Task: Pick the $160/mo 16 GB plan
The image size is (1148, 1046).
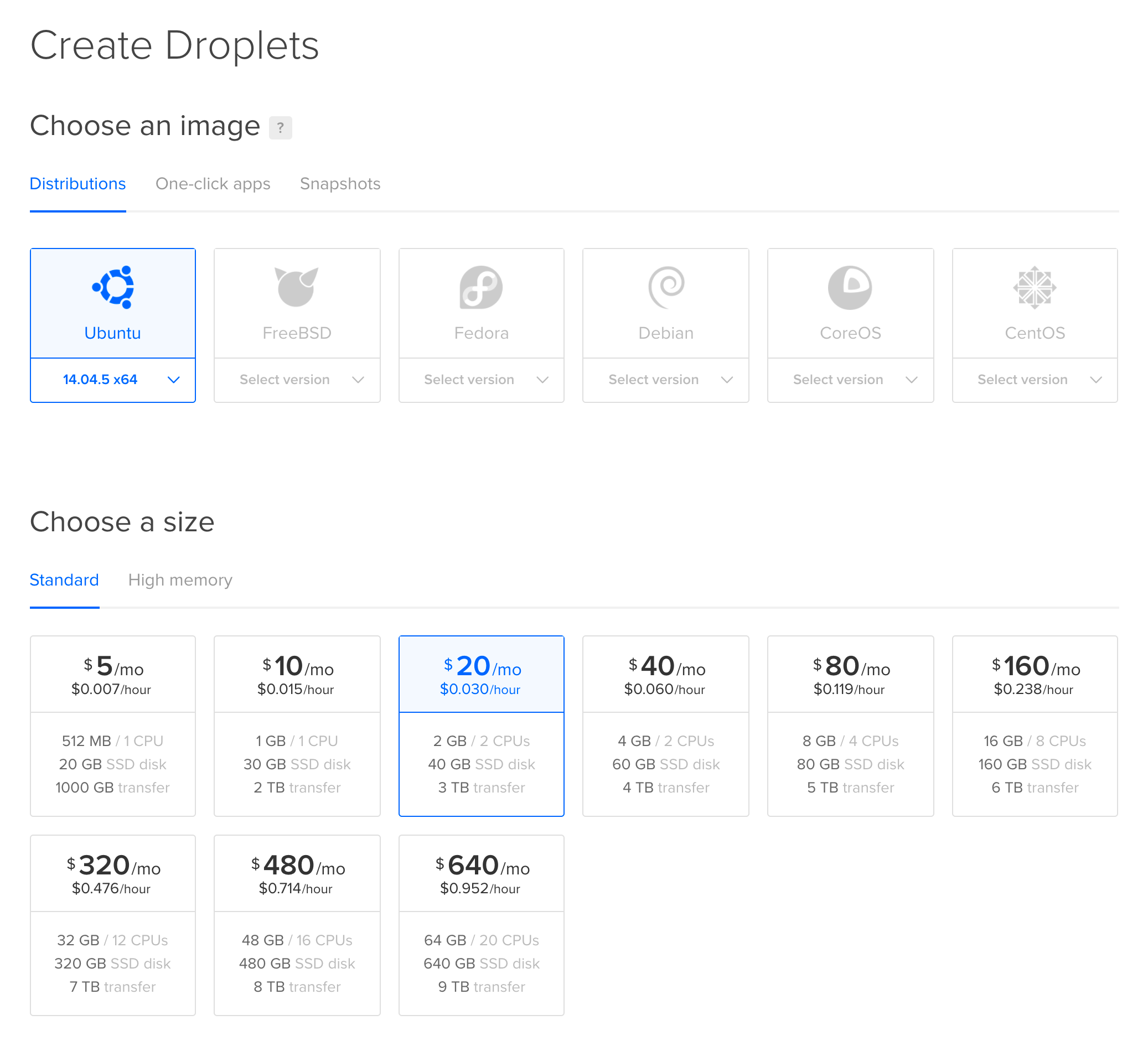Action: point(1034,726)
